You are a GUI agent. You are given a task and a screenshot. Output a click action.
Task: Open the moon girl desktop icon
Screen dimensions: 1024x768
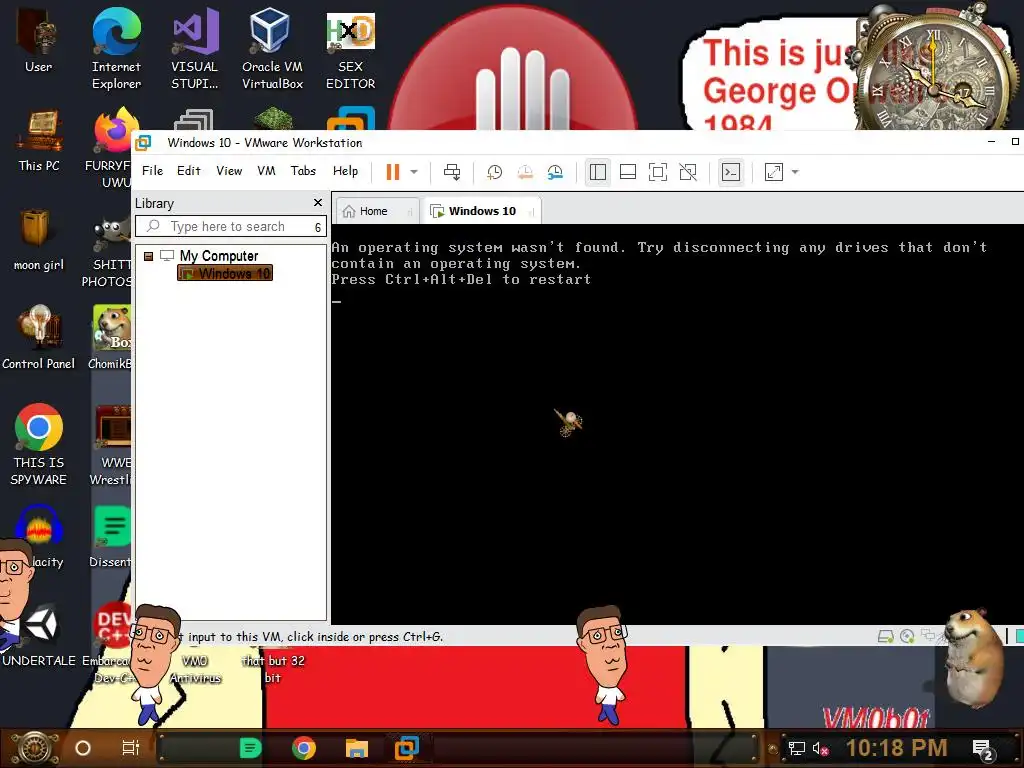click(x=39, y=238)
